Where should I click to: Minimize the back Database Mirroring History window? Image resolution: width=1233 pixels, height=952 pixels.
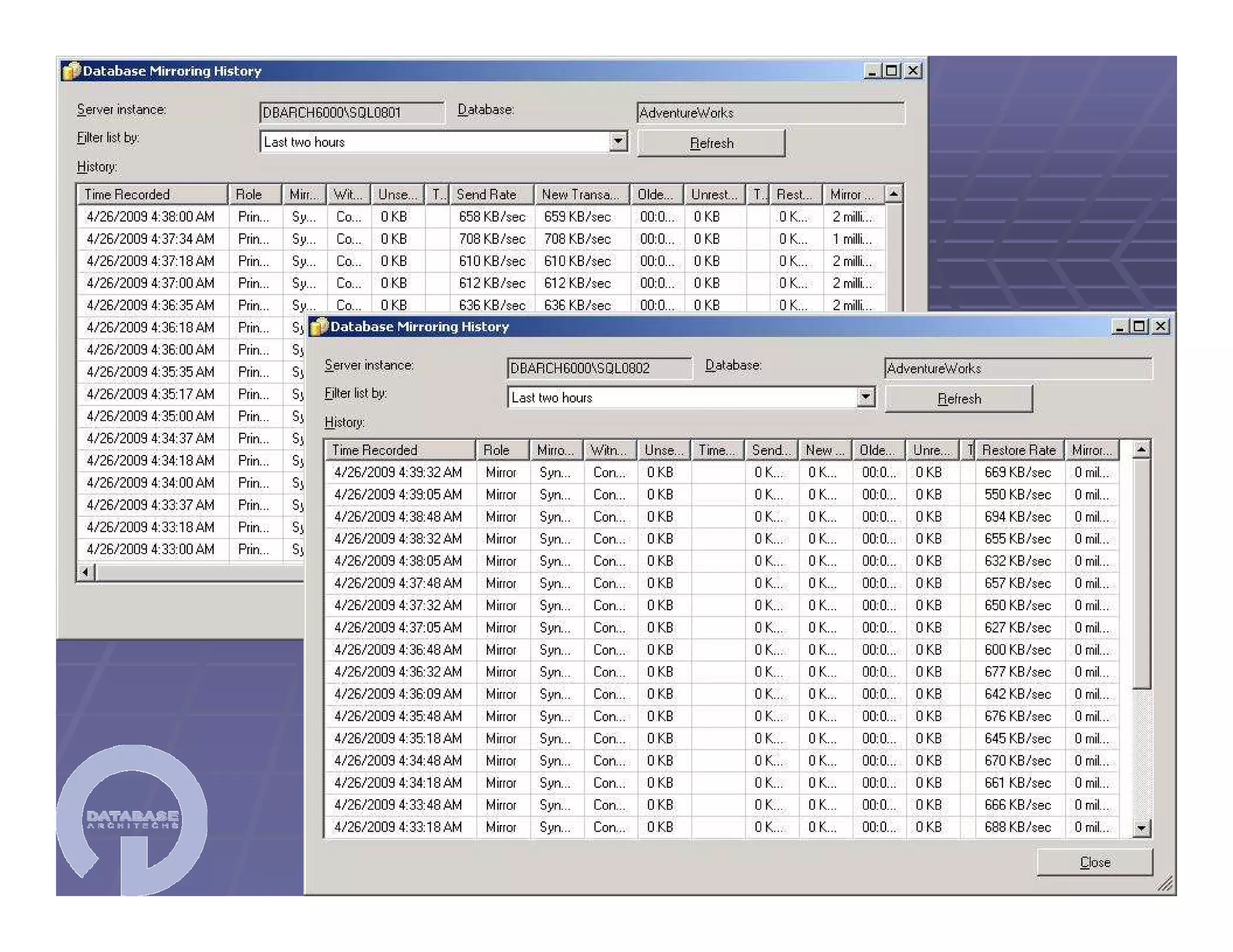click(872, 71)
